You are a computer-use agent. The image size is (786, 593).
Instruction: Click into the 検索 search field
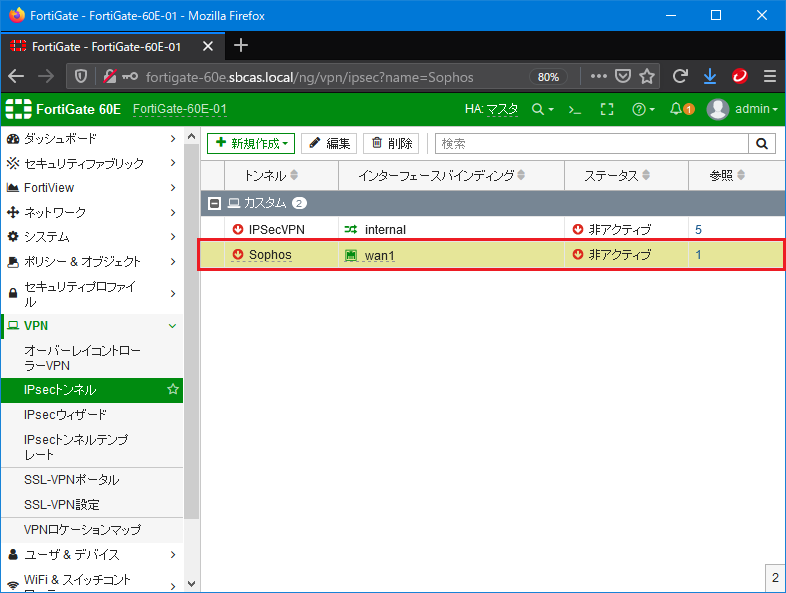[592, 144]
